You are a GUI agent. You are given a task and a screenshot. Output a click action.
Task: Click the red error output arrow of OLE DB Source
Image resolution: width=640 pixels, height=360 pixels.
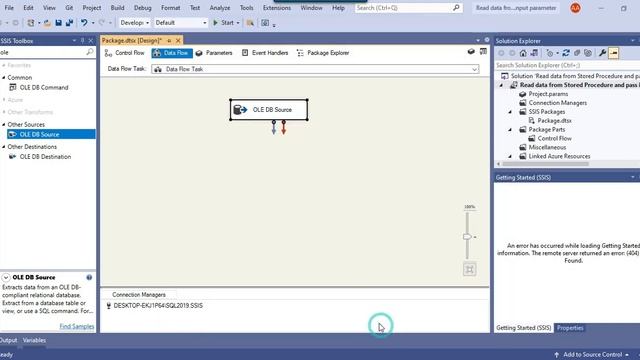[284, 127]
